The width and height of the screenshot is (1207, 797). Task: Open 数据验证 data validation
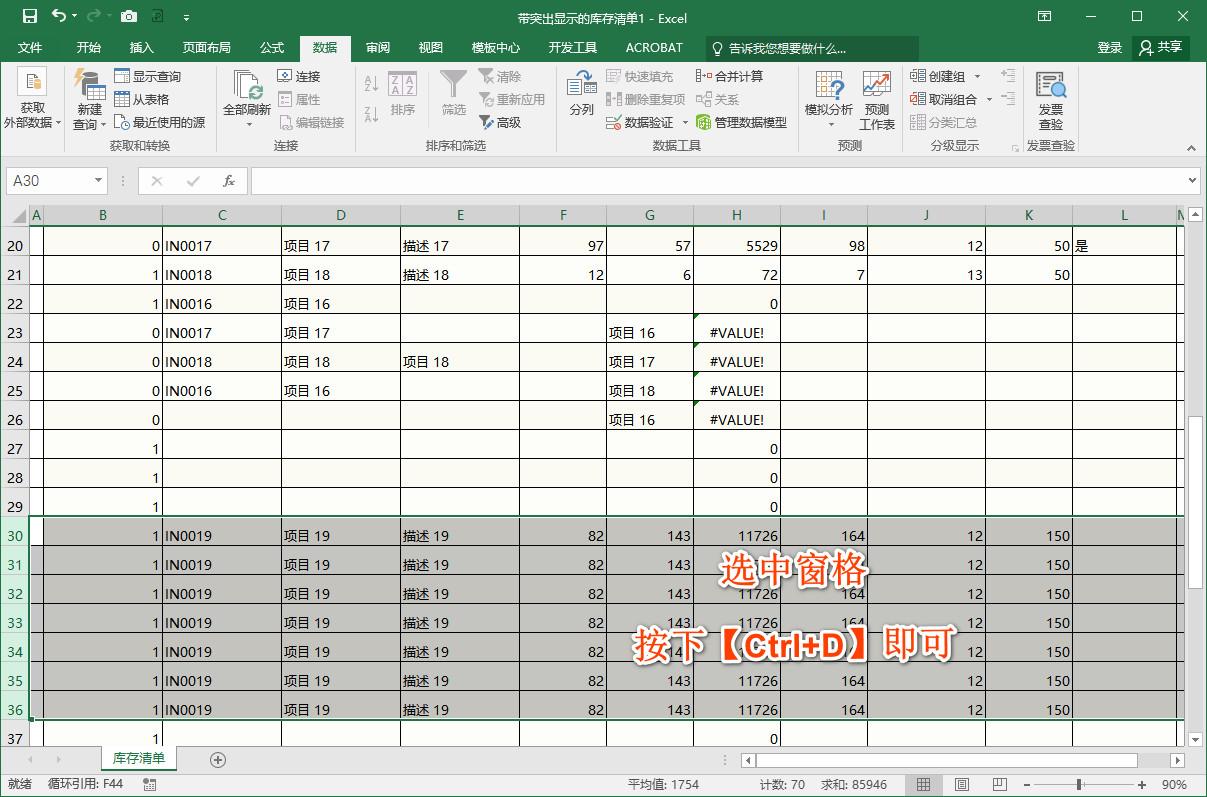click(x=640, y=122)
